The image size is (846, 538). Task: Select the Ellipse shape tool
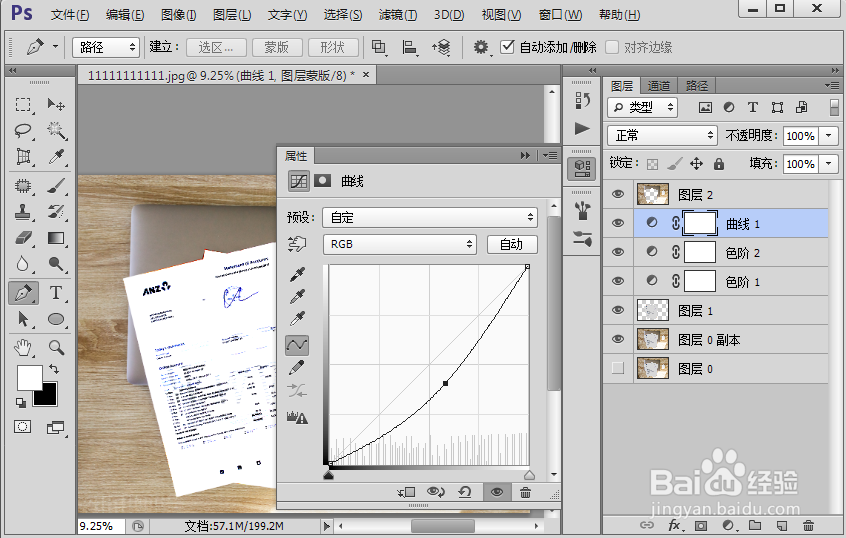pyautogui.click(x=56, y=319)
